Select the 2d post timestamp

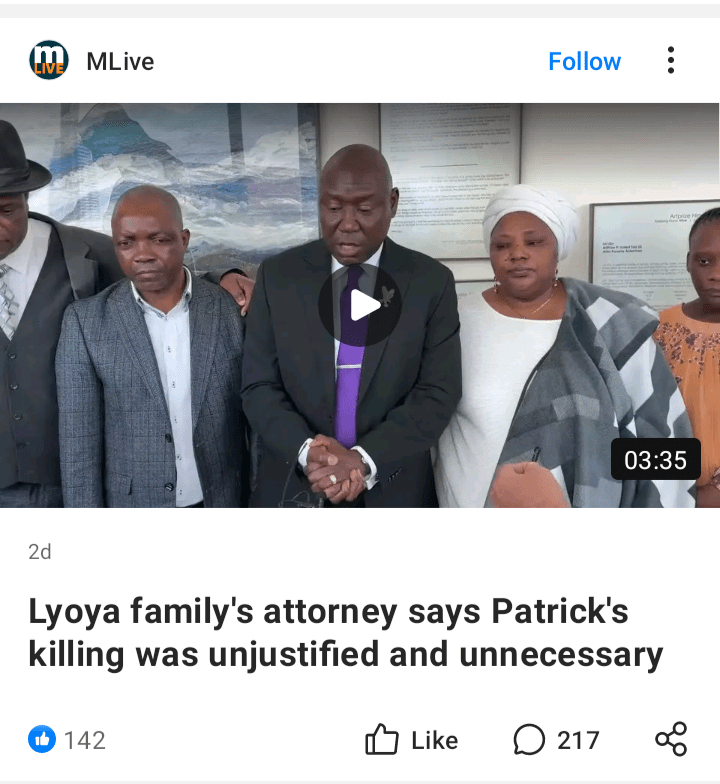pos(40,552)
